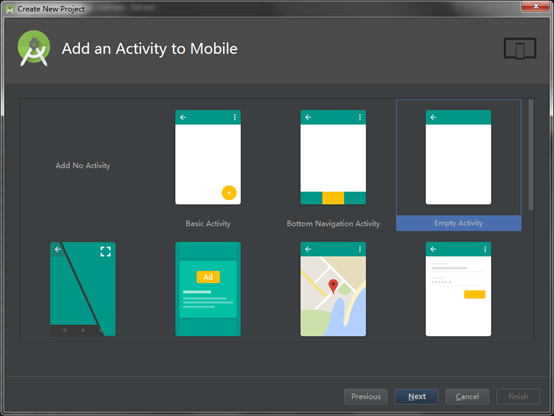Click the red map pin on Maps template

click(x=333, y=286)
